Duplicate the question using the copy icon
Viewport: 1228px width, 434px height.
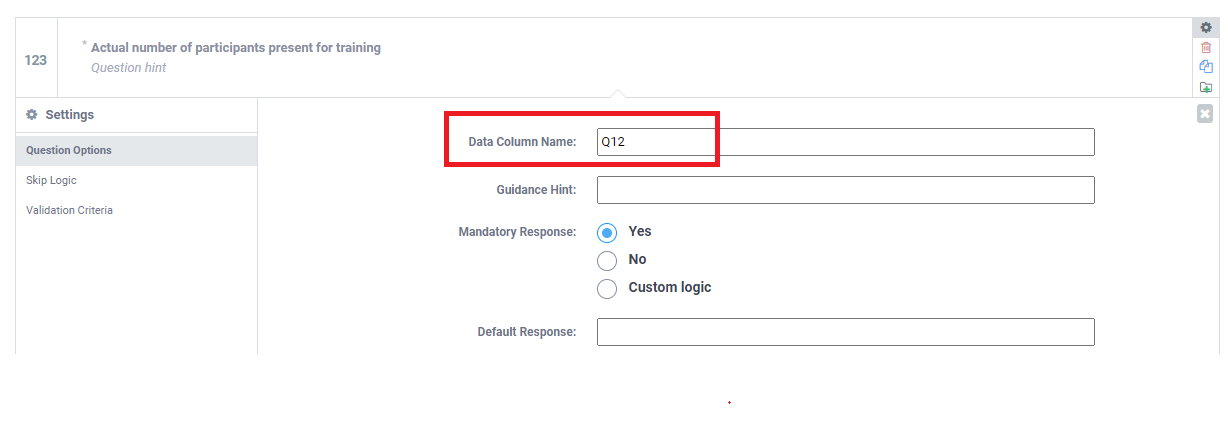tap(1206, 67)
